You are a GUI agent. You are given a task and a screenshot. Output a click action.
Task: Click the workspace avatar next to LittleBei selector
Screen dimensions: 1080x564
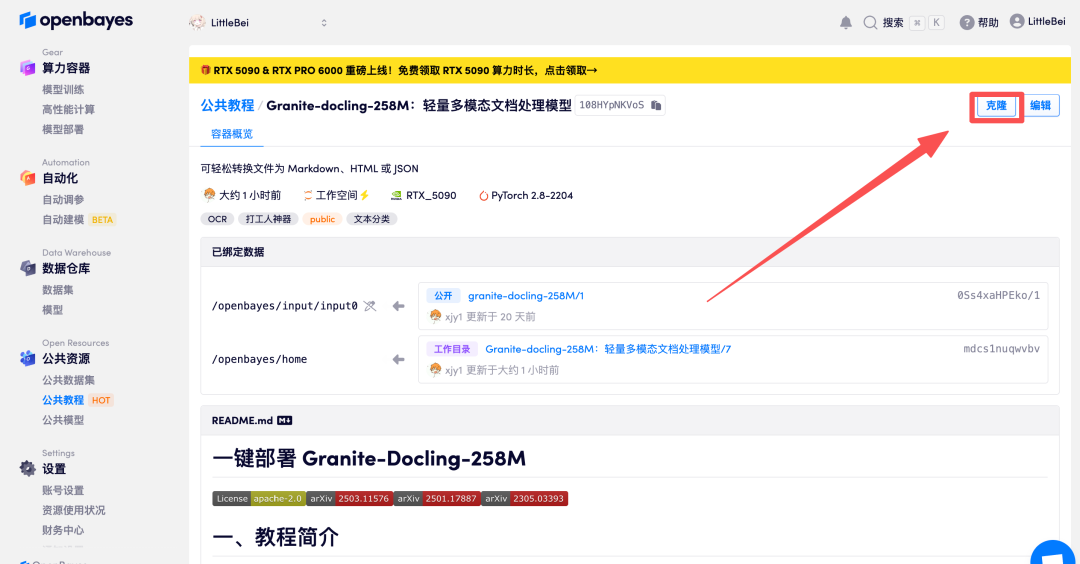[x=197, y=22]
